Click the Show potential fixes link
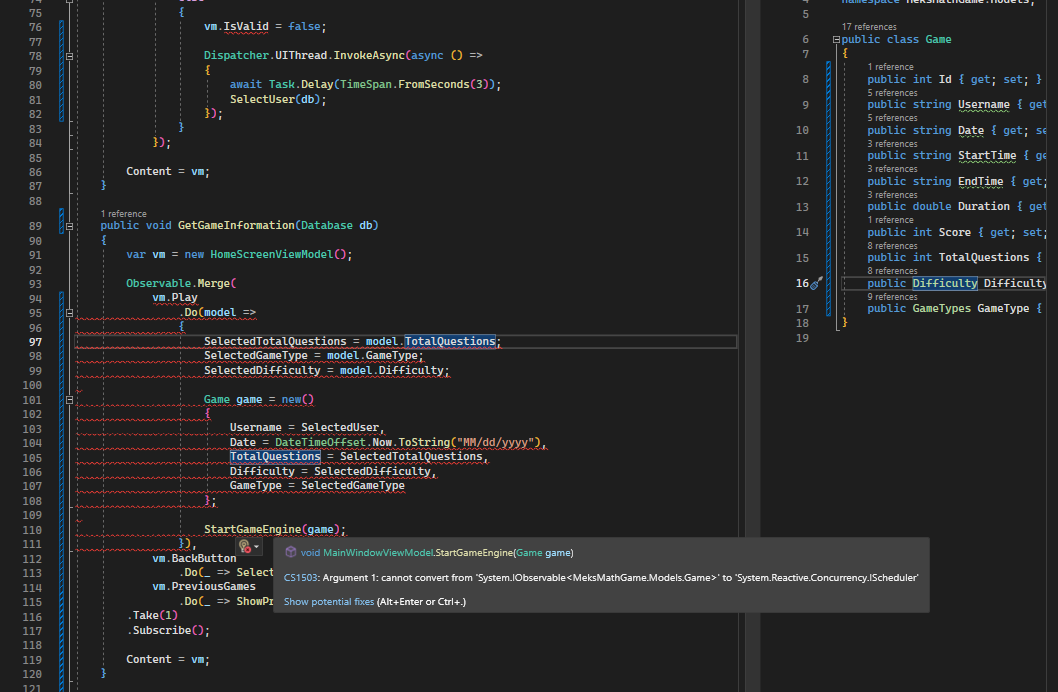The height and width of the screenshot is (692, 1058). click(329, 602)
